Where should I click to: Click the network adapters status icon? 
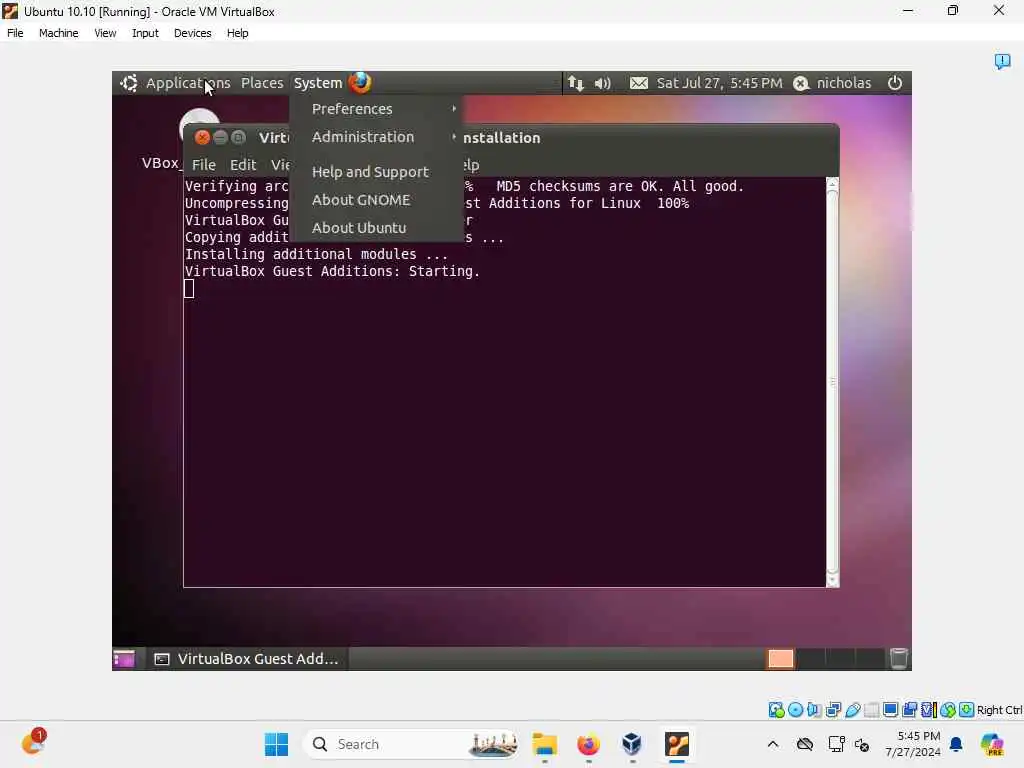[833, 710]
